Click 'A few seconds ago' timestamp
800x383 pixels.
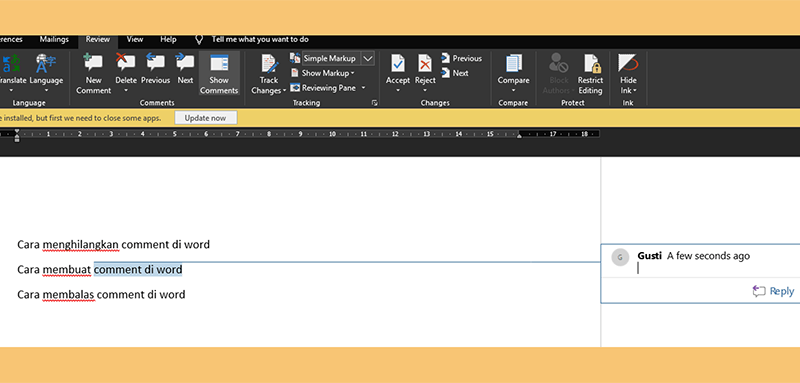tap(708, 256)
